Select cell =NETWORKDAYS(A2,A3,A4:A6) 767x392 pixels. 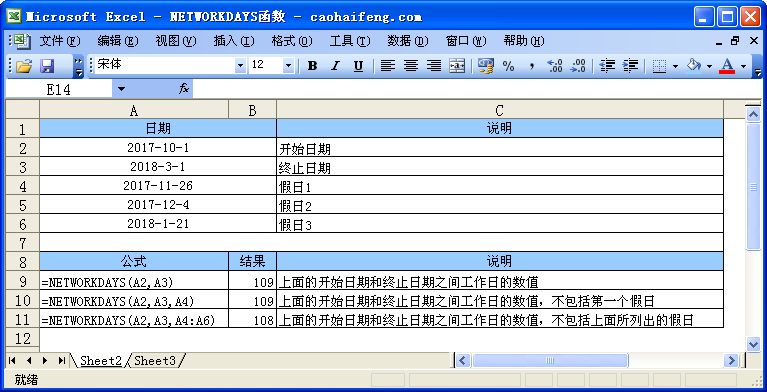[x=134, y=319]
